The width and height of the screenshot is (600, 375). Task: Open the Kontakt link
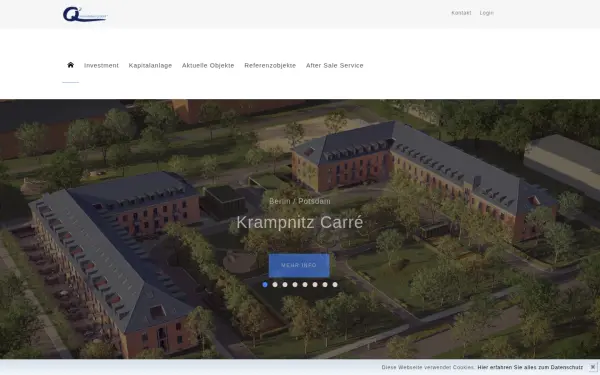point(461,13)
